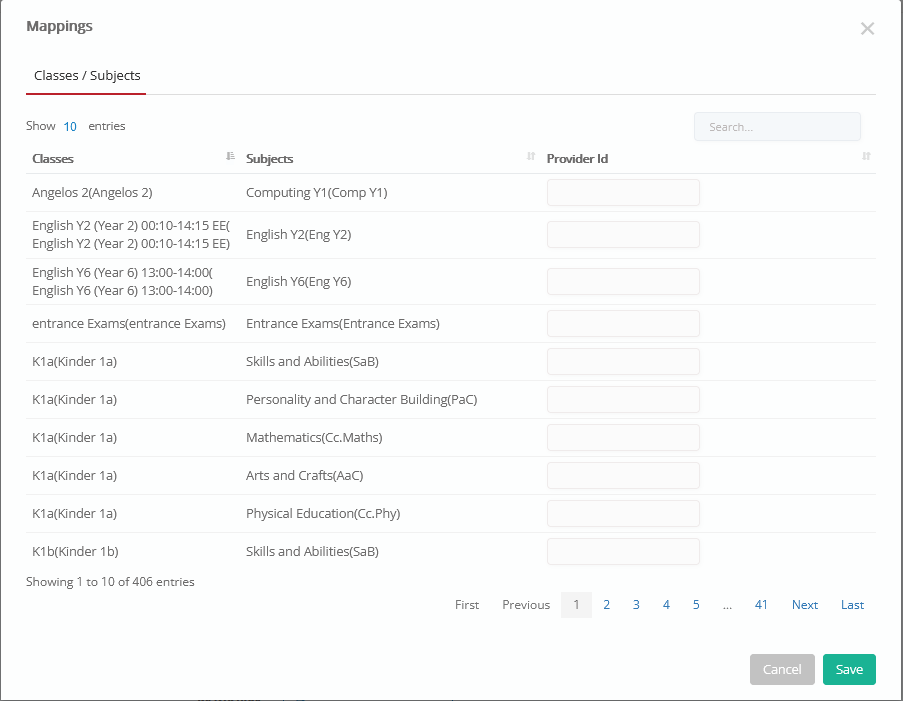Click the Search field
This screenshot has height=701, width=903.
777,127
